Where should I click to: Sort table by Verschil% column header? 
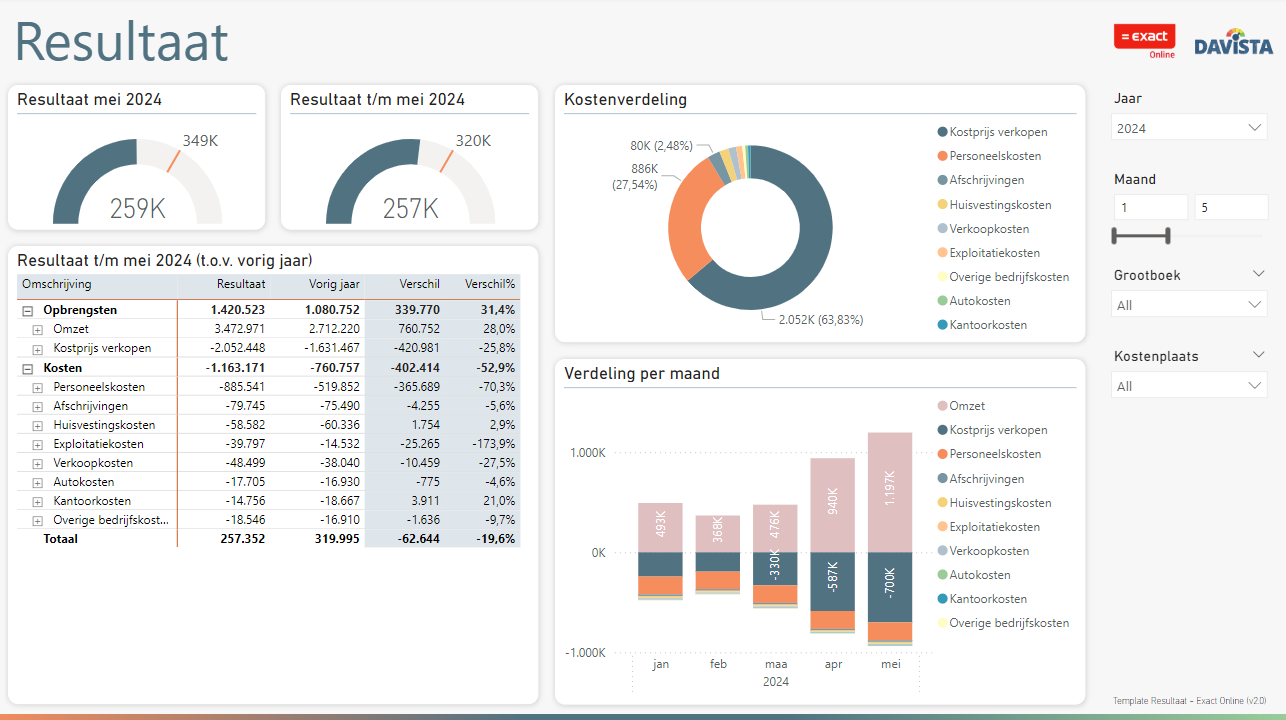(x=489, y=285)
